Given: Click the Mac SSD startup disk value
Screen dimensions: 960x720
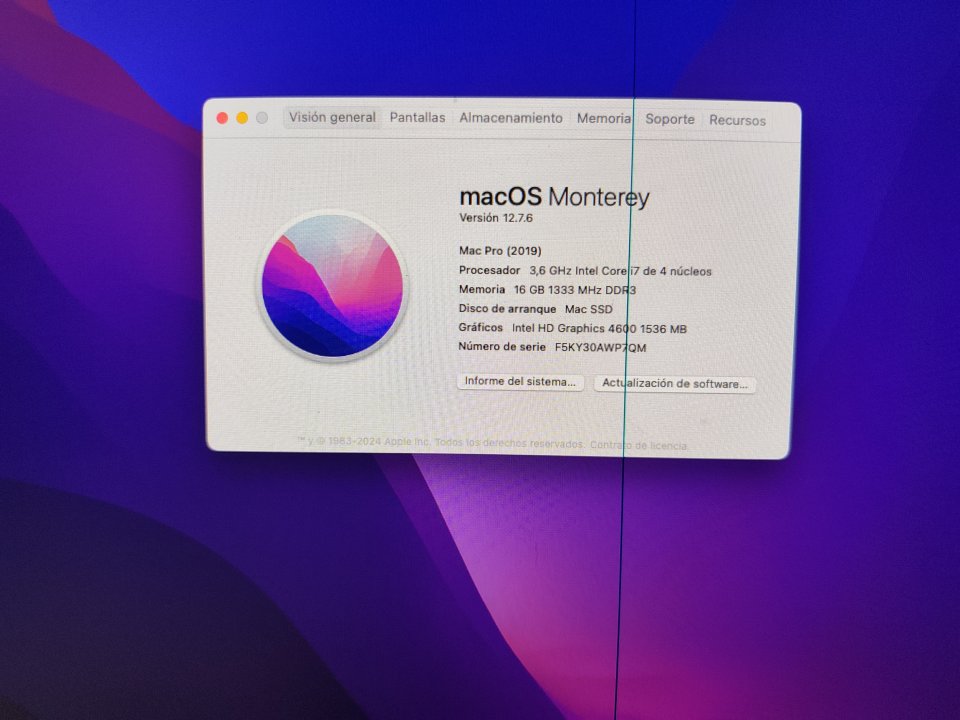Looking at the screenshot, I should pyautogui.click(x=588, y=309).
